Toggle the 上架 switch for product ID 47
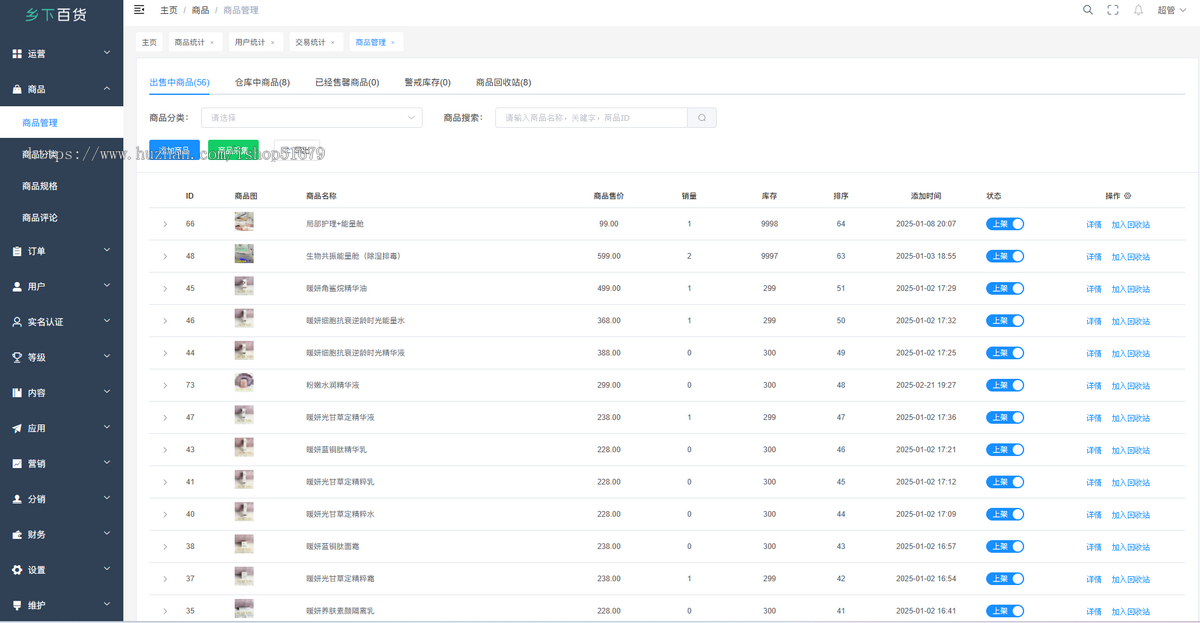This screenshot has width=1200, height=623. tap(1005, 417)
